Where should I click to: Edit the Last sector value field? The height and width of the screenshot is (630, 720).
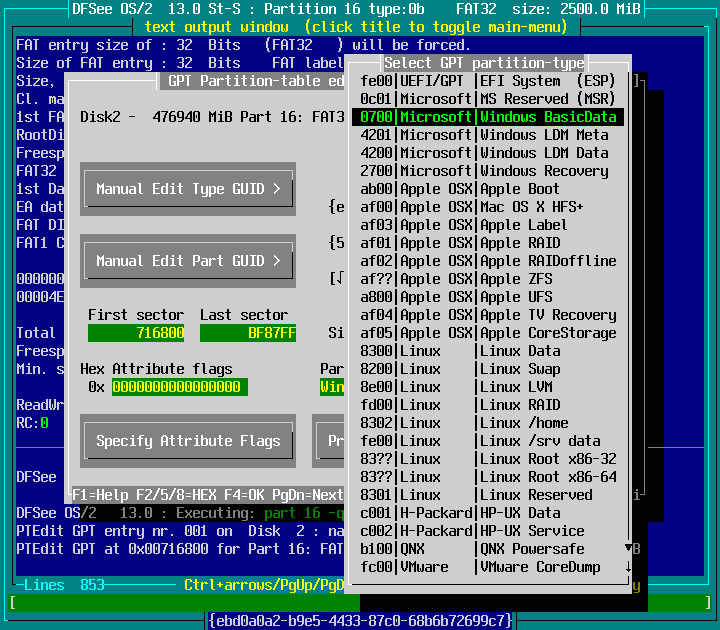tap(248, 333)
